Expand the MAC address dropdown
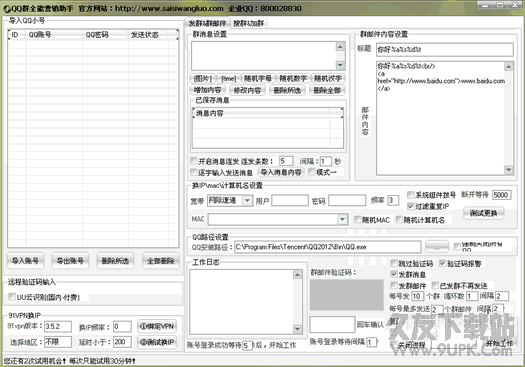The width and height of the screenshot is (525, 367). pyautogui.click(x=343, y=219)
